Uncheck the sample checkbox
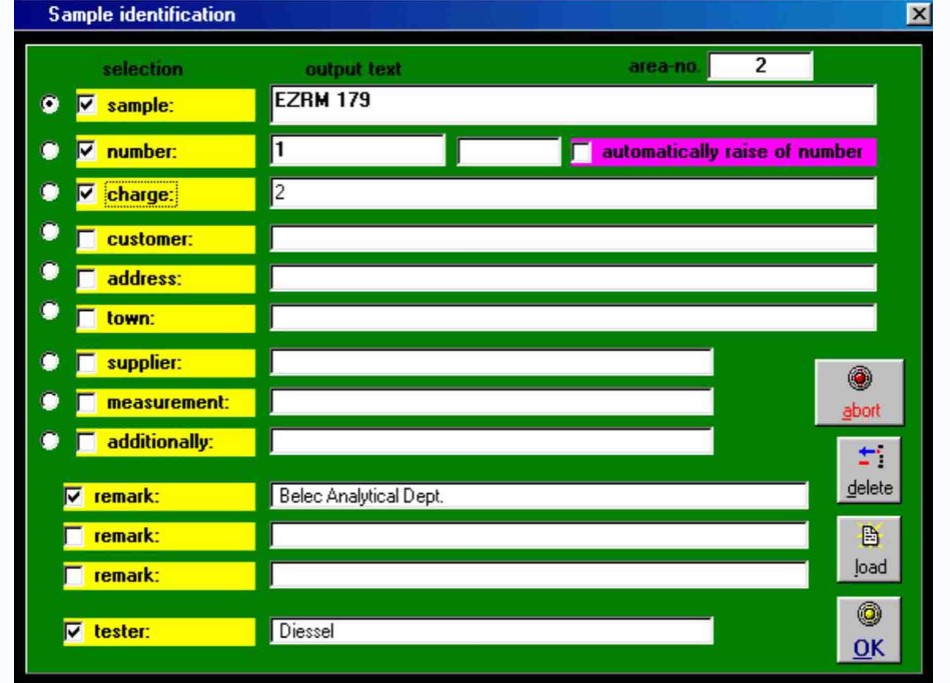This screenshot has width=950, height=683. point(86,105)
